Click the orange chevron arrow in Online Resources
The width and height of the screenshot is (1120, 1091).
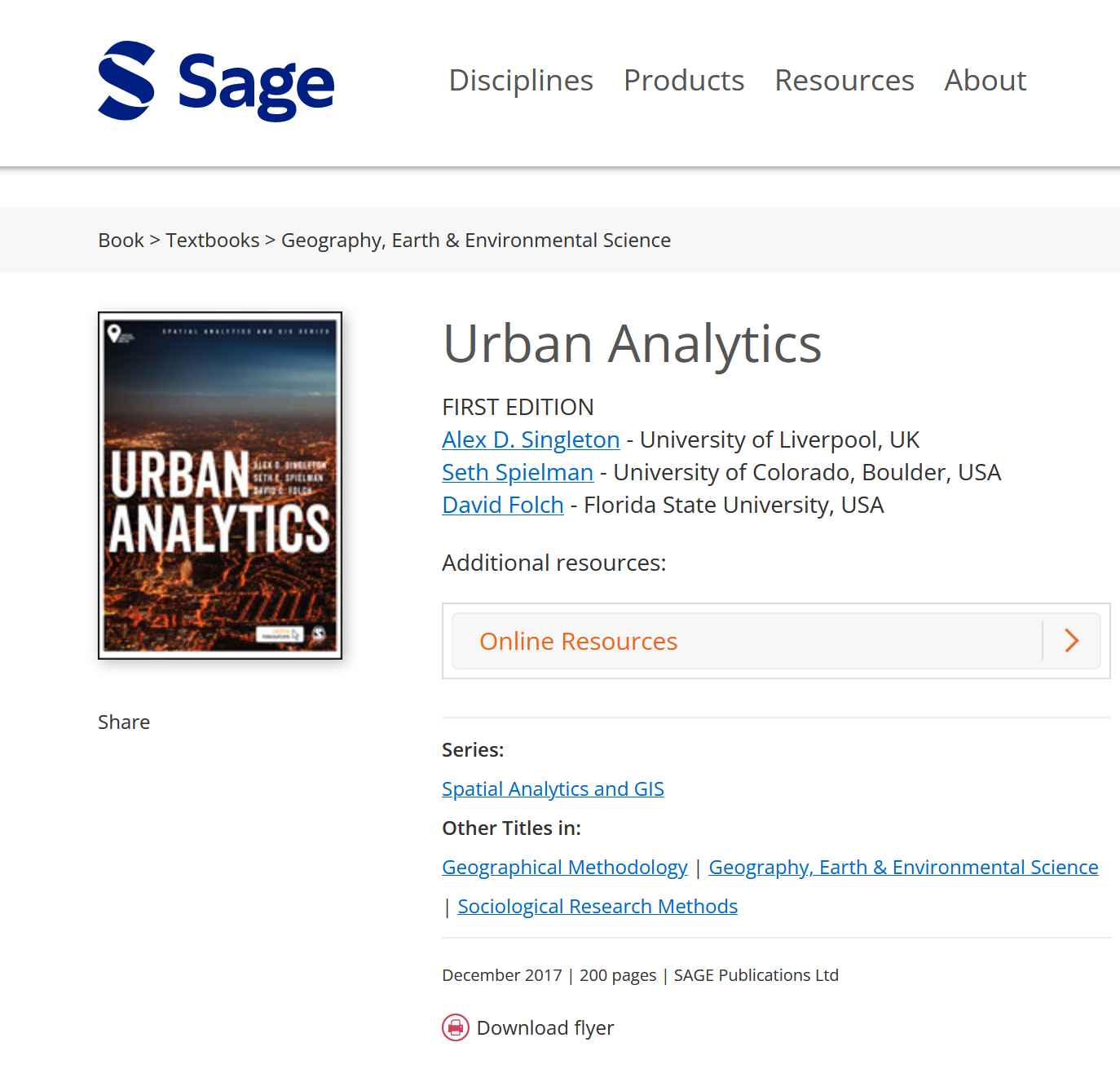[1071, 641]
